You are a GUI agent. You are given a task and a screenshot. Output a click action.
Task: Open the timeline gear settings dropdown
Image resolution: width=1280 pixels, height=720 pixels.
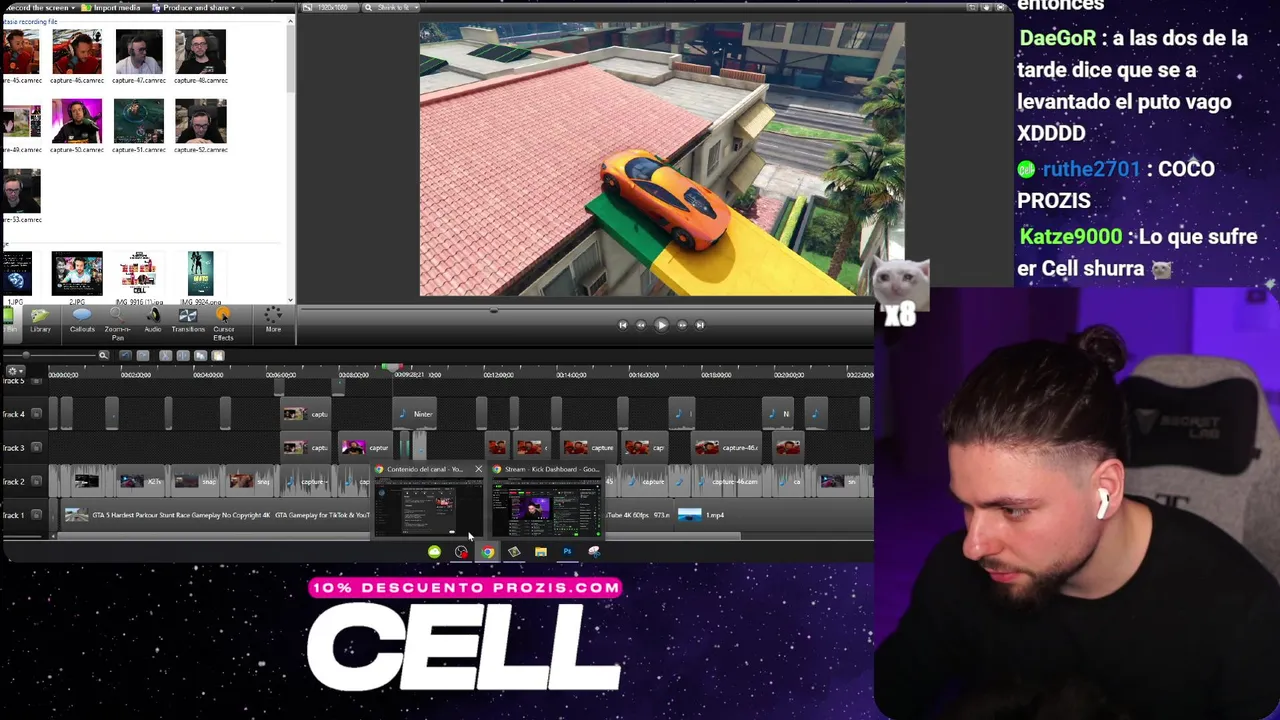tap(15, 371)
